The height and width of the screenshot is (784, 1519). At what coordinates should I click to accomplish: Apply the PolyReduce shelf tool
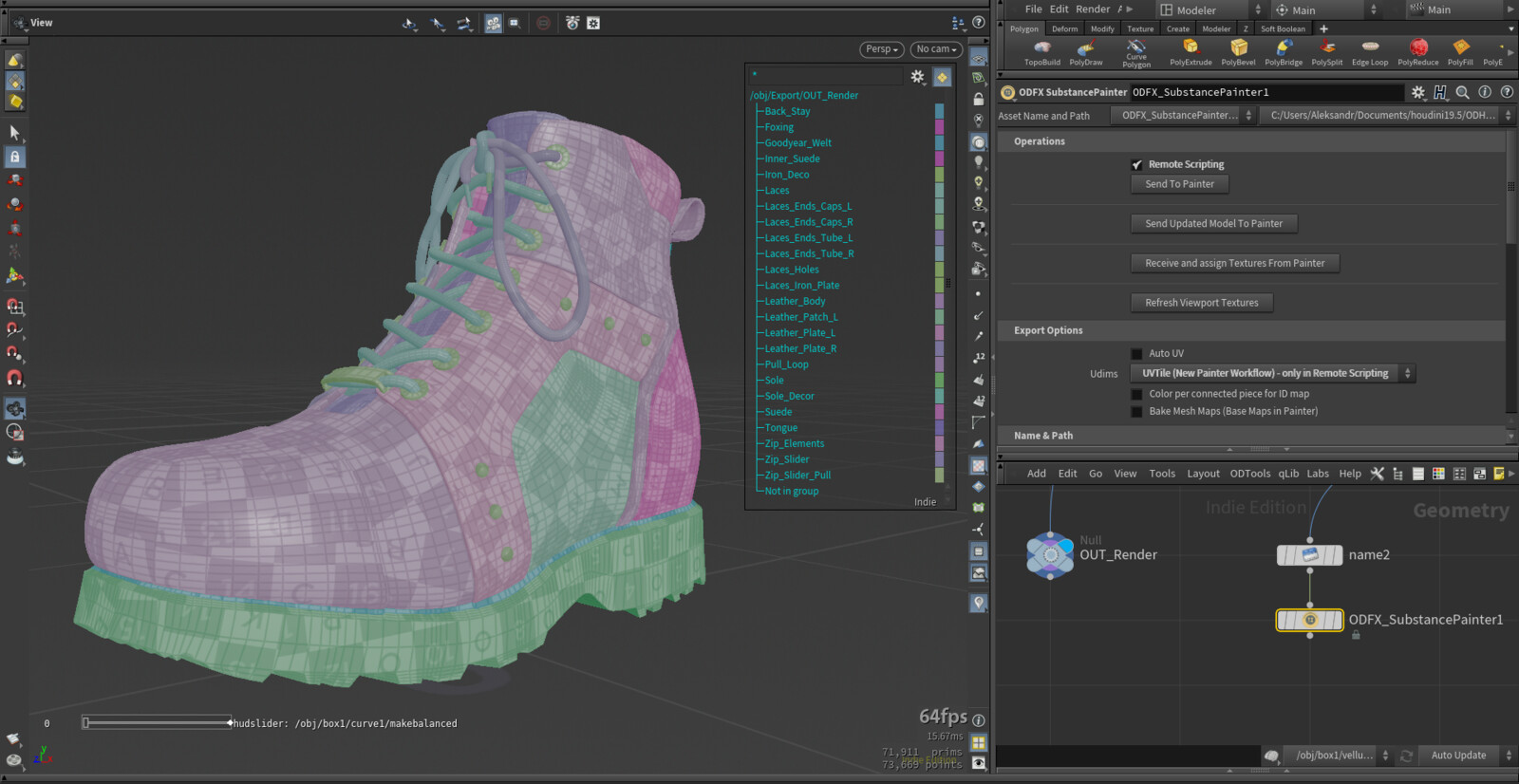1418,52
